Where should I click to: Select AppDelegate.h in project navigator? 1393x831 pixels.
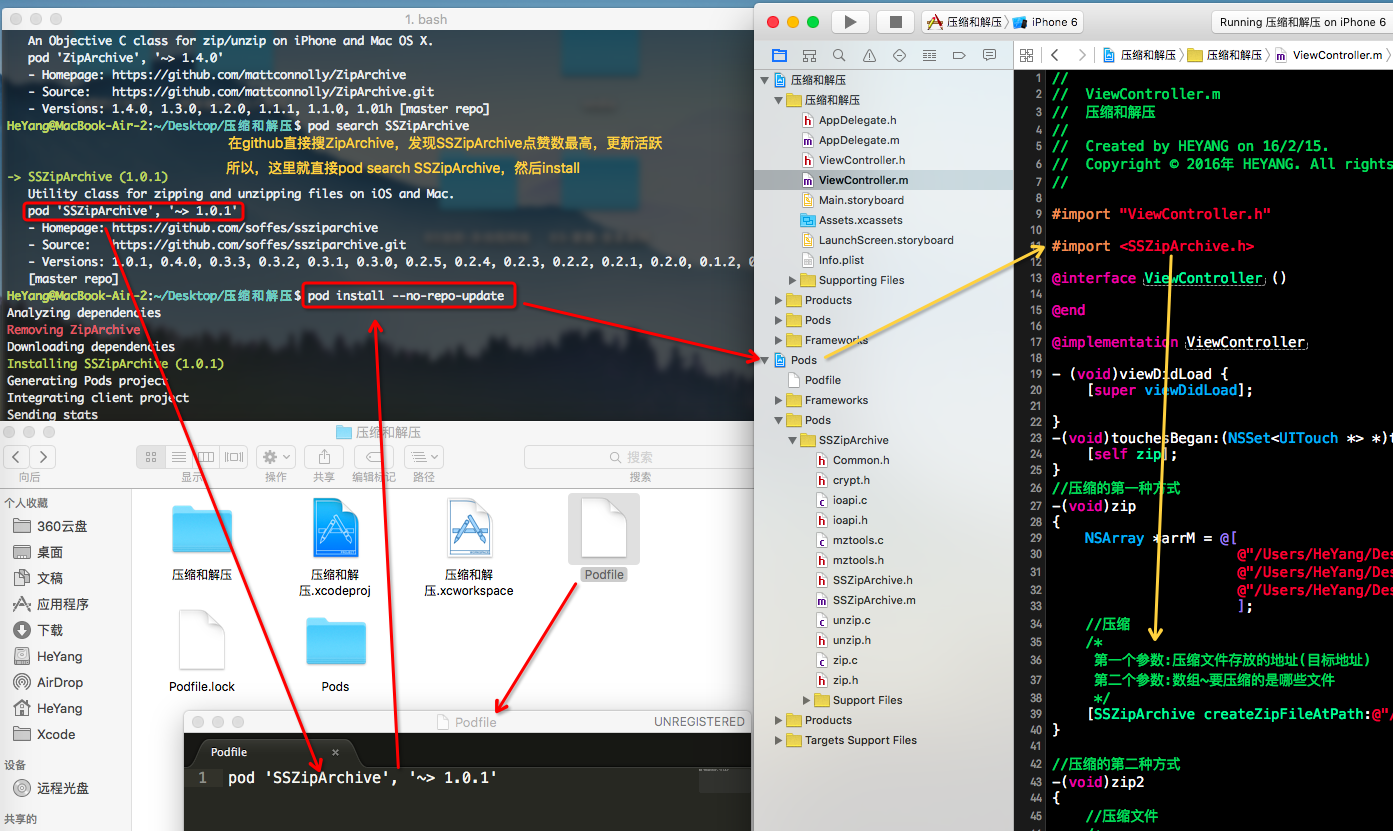coord(857,120)
